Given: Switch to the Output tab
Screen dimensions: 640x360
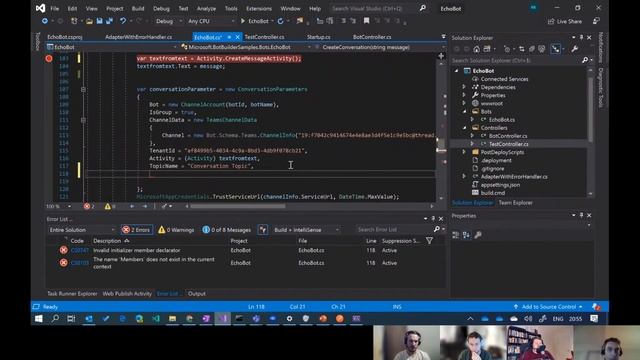Looking at the screenshot, I should pyautogui.click(x=197, y=293).
